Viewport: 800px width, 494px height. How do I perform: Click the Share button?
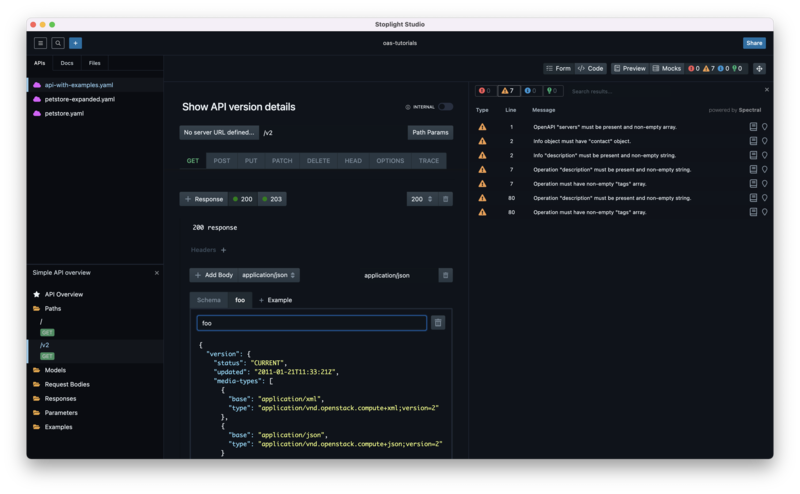point(754,43)
